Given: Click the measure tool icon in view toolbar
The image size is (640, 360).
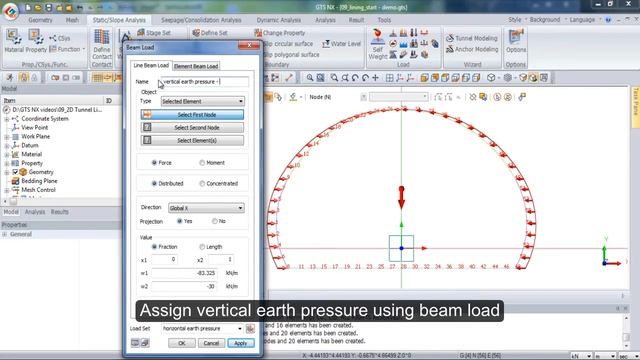Looking at the screenshot, I should click(289, 77).
